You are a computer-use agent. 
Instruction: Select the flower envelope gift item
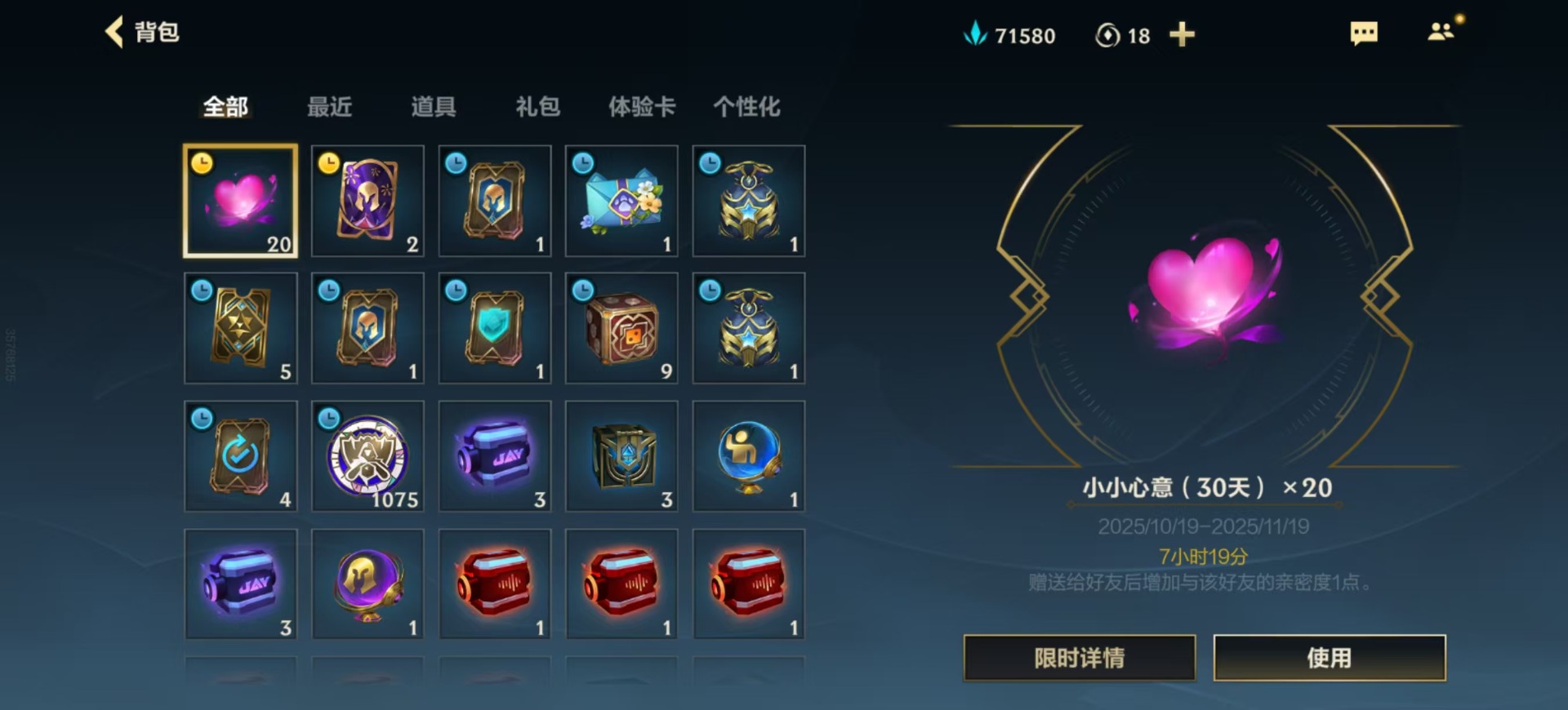(x=621, y=201)
